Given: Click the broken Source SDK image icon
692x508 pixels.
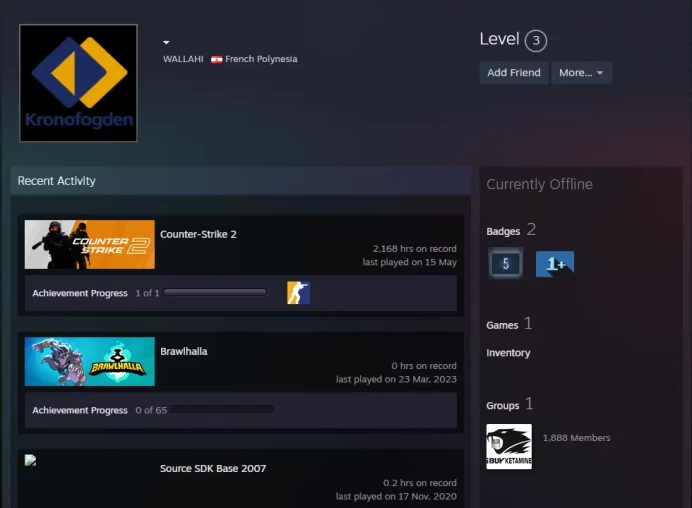Looking at the screenshot, I should [30, 460].
